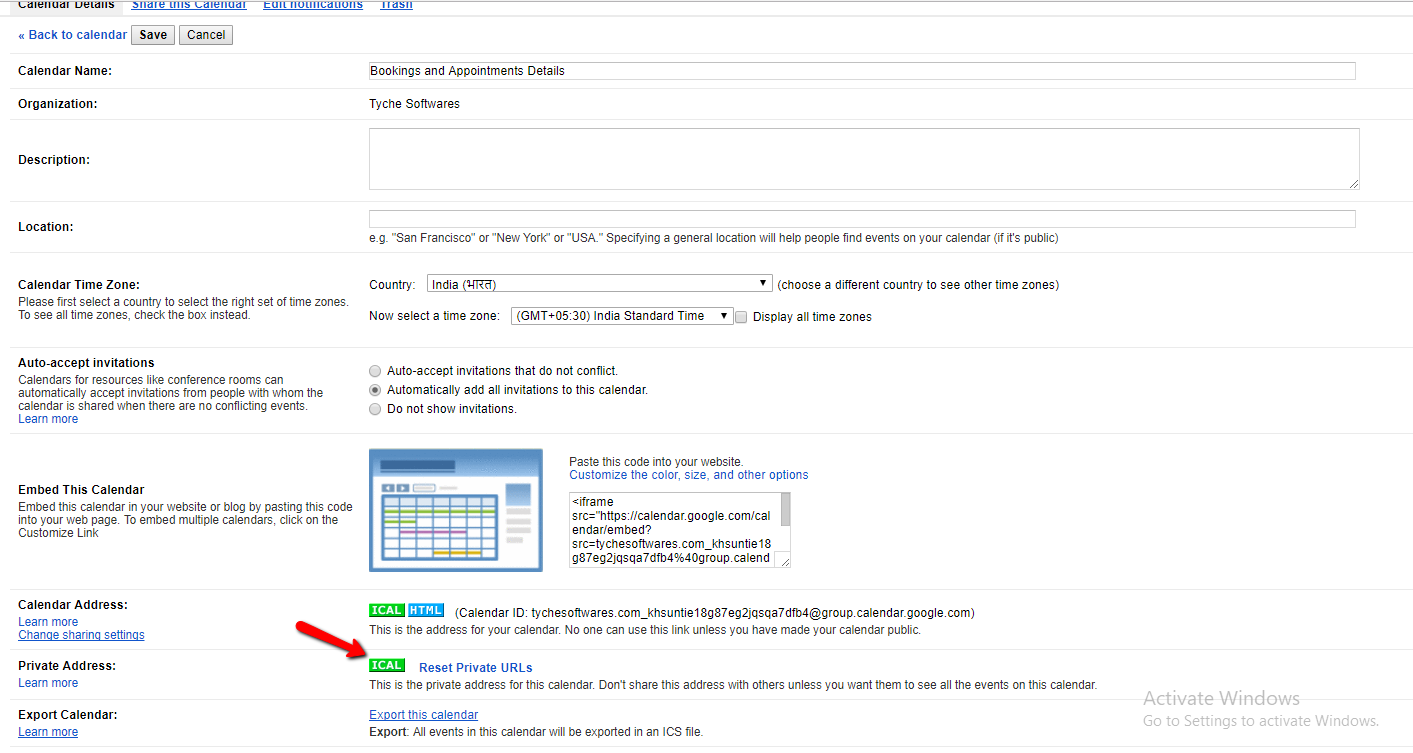The width and height of the screenshot is (1413, 753).
Task: Click the ICAL icon next to Private Address
Action: 386,665
